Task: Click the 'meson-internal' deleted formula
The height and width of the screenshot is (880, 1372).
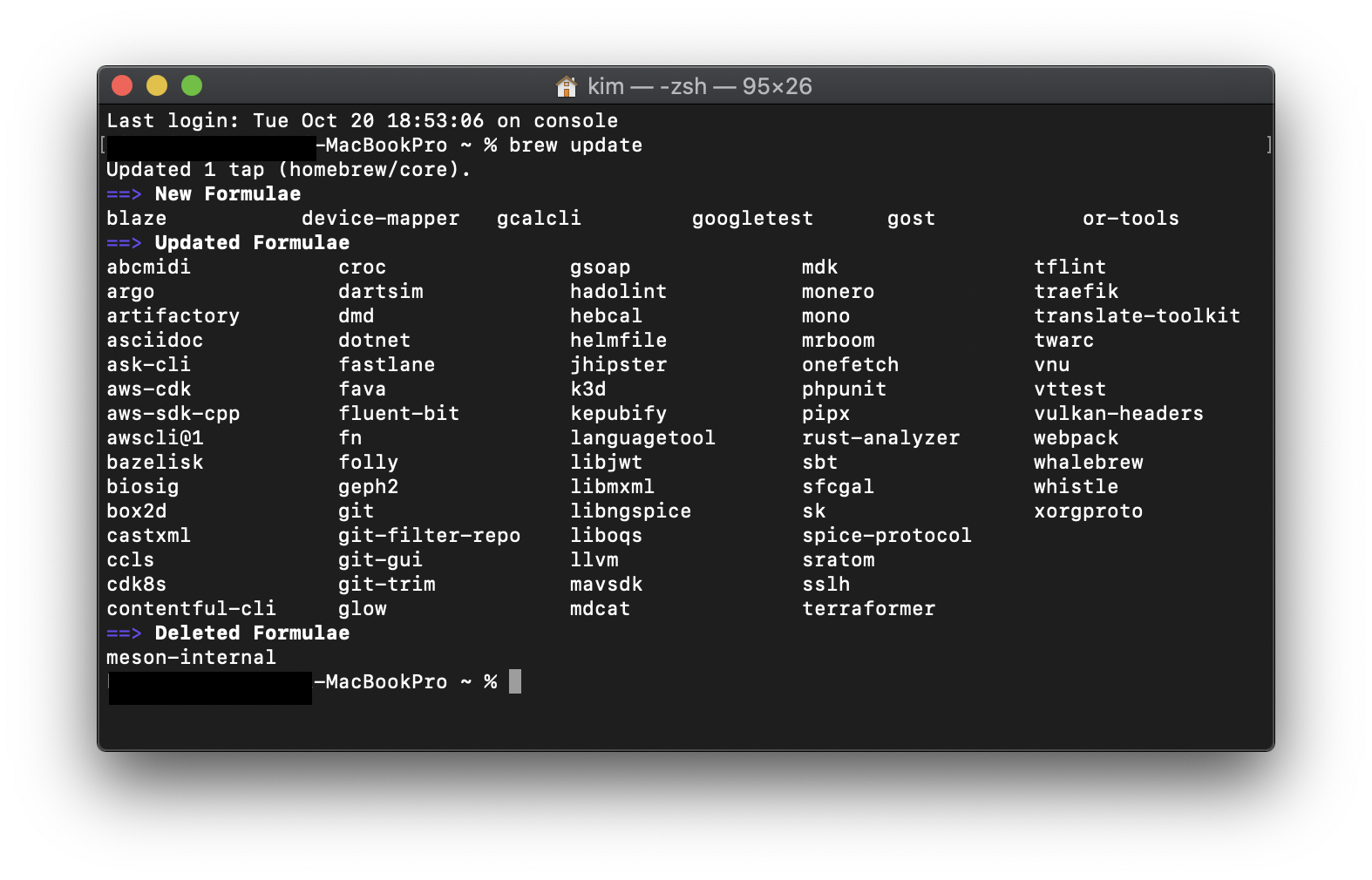Action: click(x=191, y=658)
